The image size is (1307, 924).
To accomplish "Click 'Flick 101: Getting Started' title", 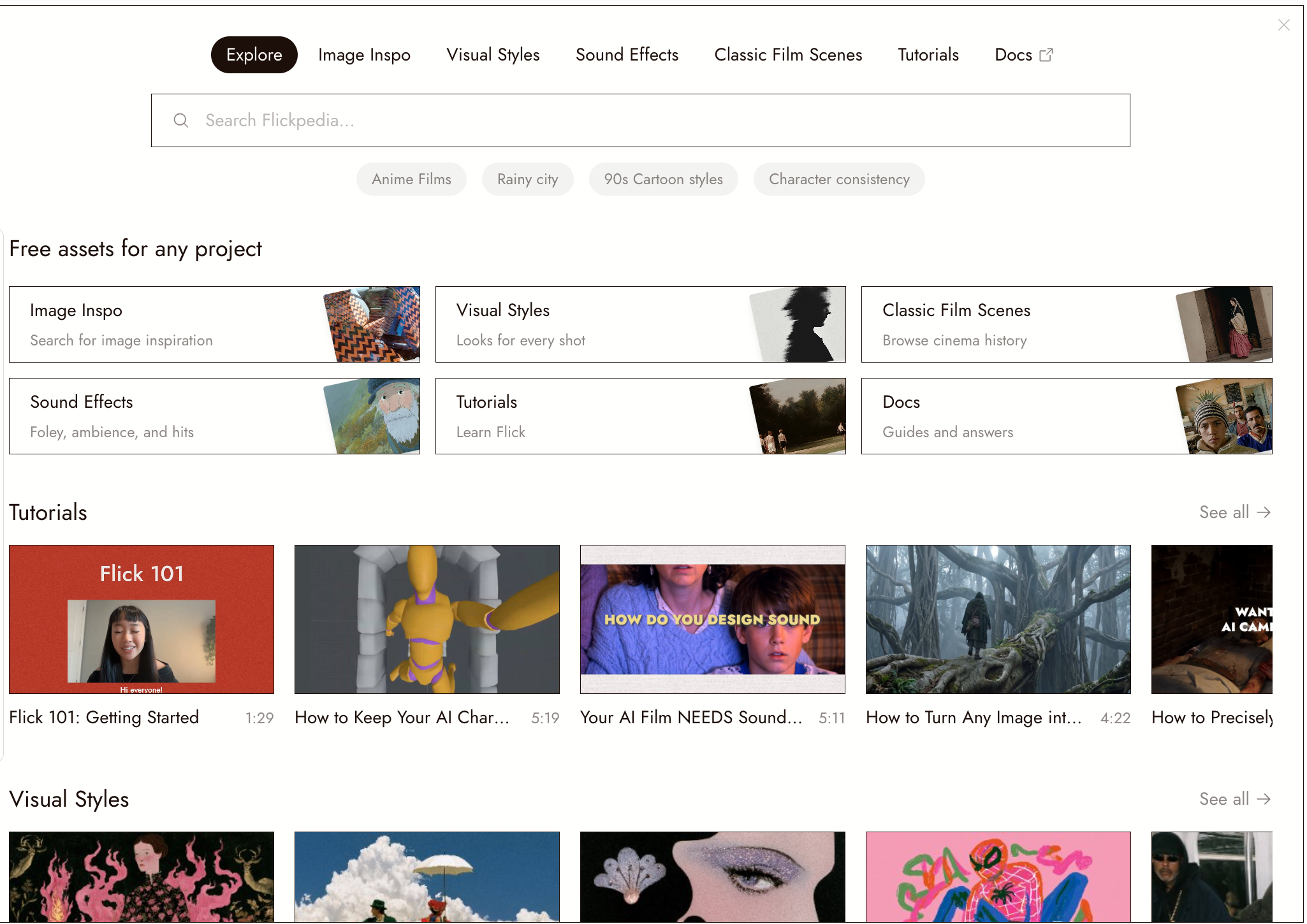I will [x=104, y=718].
